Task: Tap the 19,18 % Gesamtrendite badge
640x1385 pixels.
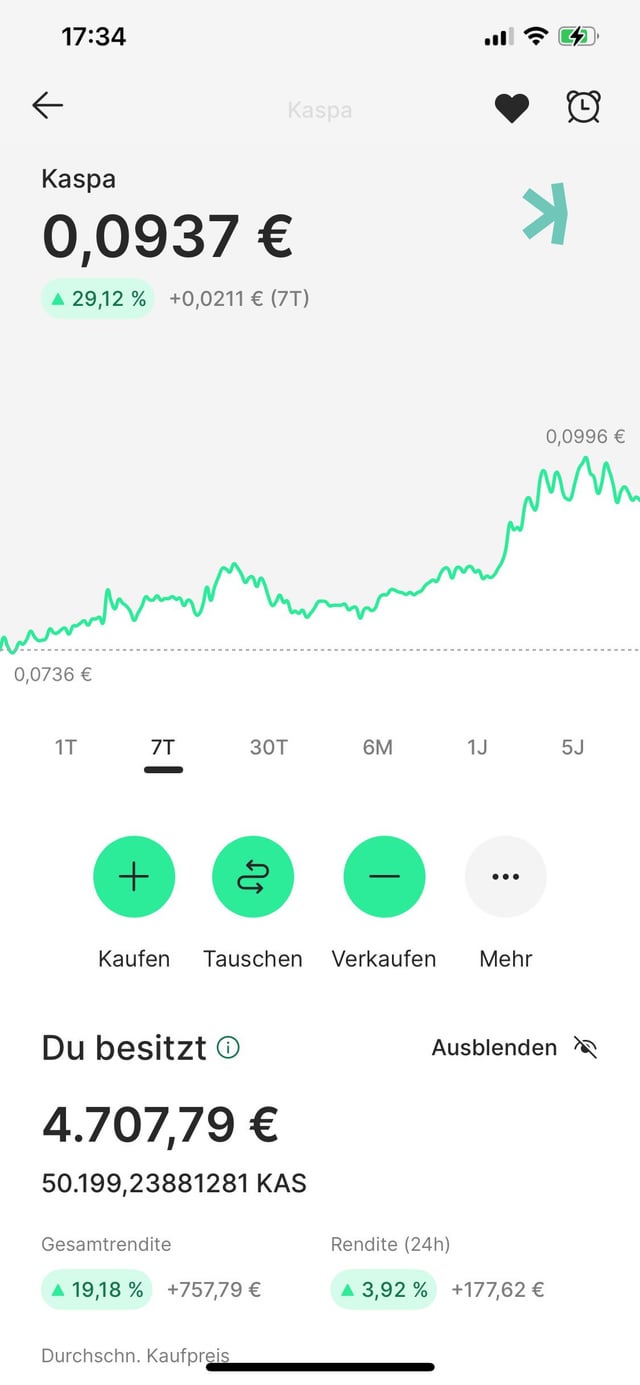Action: [96, 1290]
